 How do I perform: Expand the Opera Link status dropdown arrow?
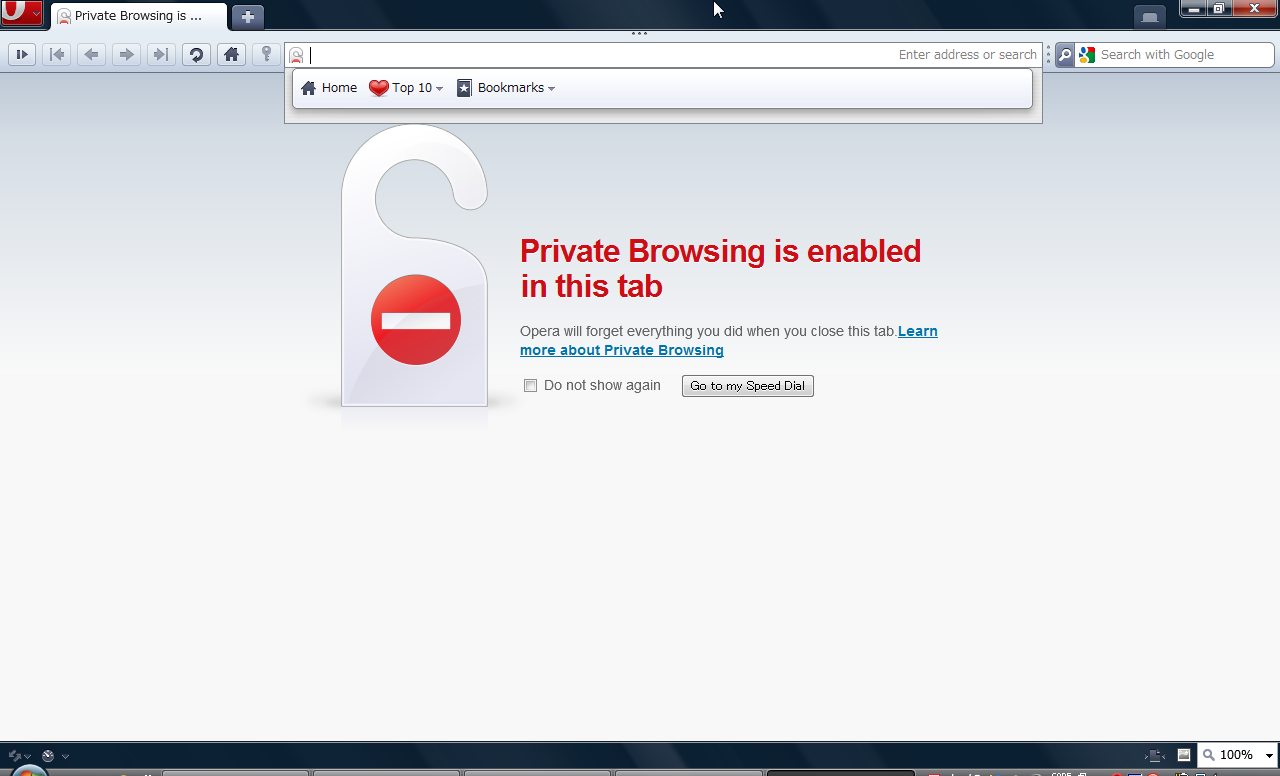coord(28,757)
